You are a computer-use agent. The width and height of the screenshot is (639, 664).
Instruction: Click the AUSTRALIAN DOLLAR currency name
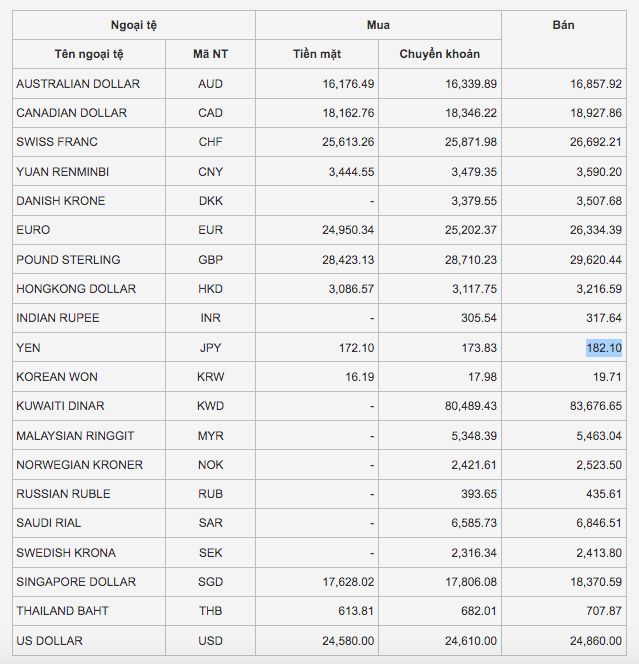click(78, 84)
